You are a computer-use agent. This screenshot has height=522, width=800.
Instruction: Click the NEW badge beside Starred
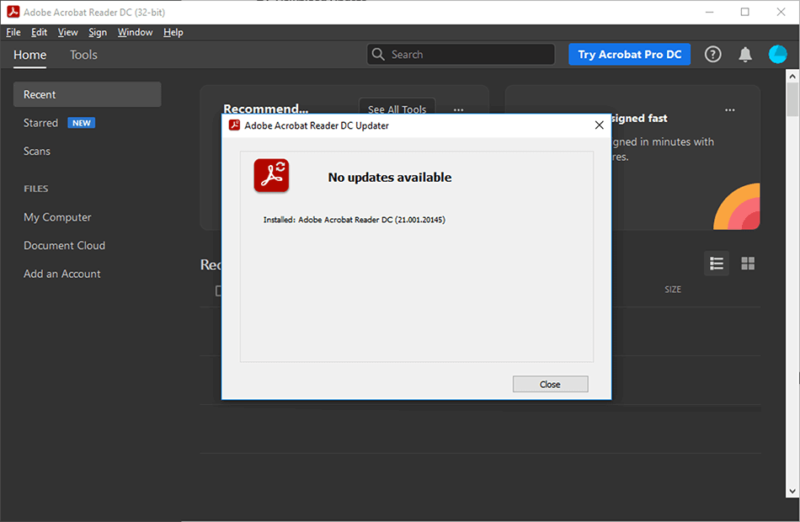click(x=81, y=123)
